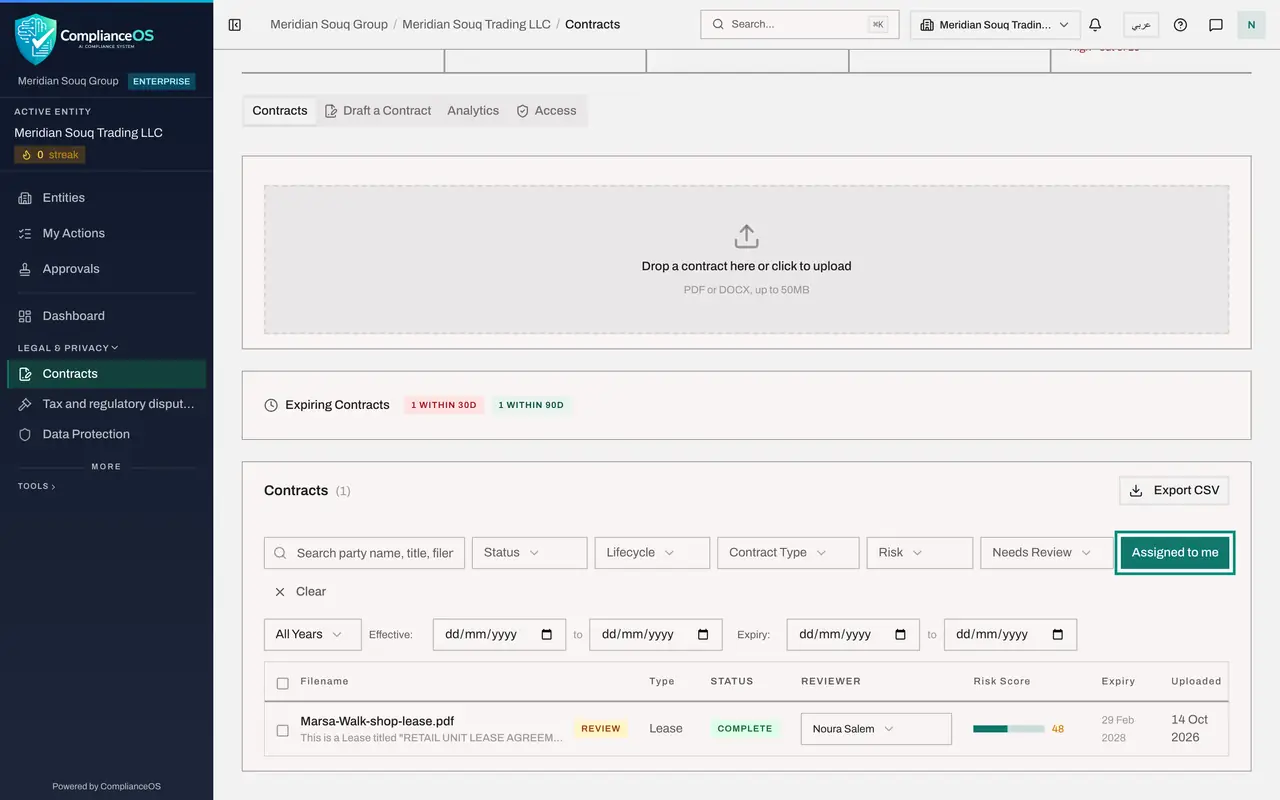Clear all contract filters
Image resolution: width=1280 pixels, height=800 pixels.
coord(300,592)
